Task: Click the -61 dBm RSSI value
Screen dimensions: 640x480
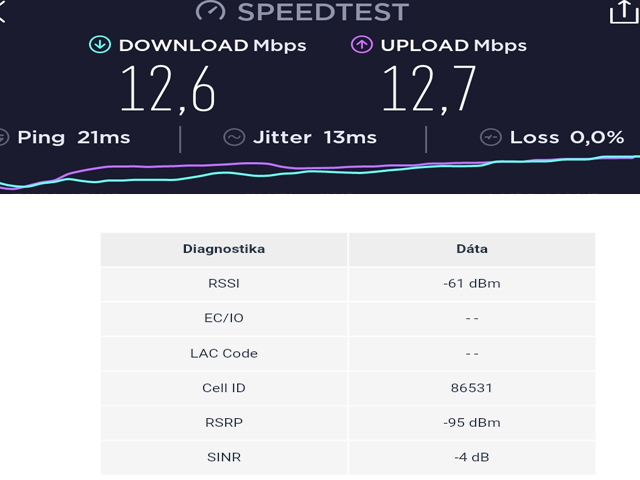Action: (471, 283)
